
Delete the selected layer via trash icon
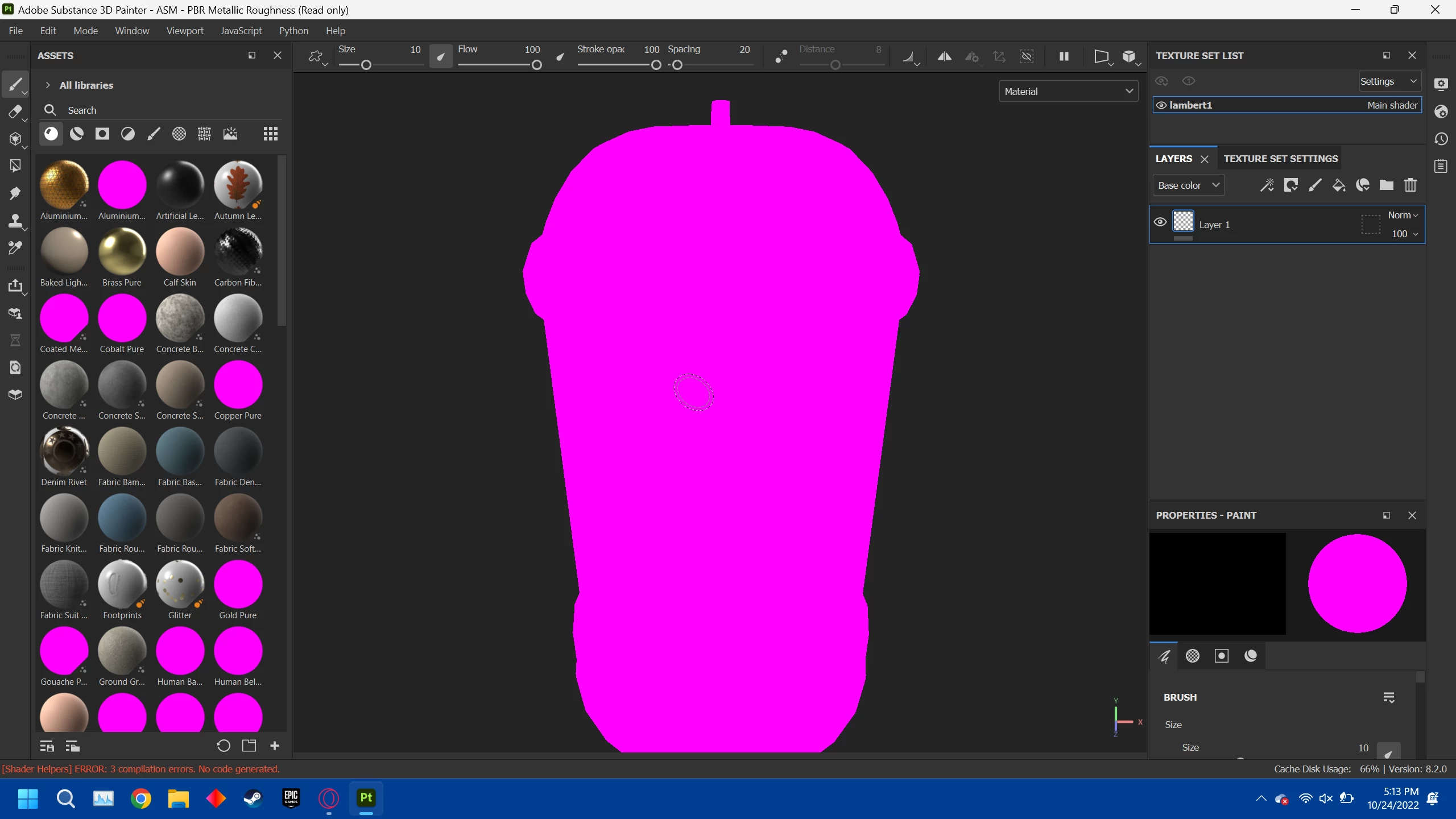[1410, 185]
